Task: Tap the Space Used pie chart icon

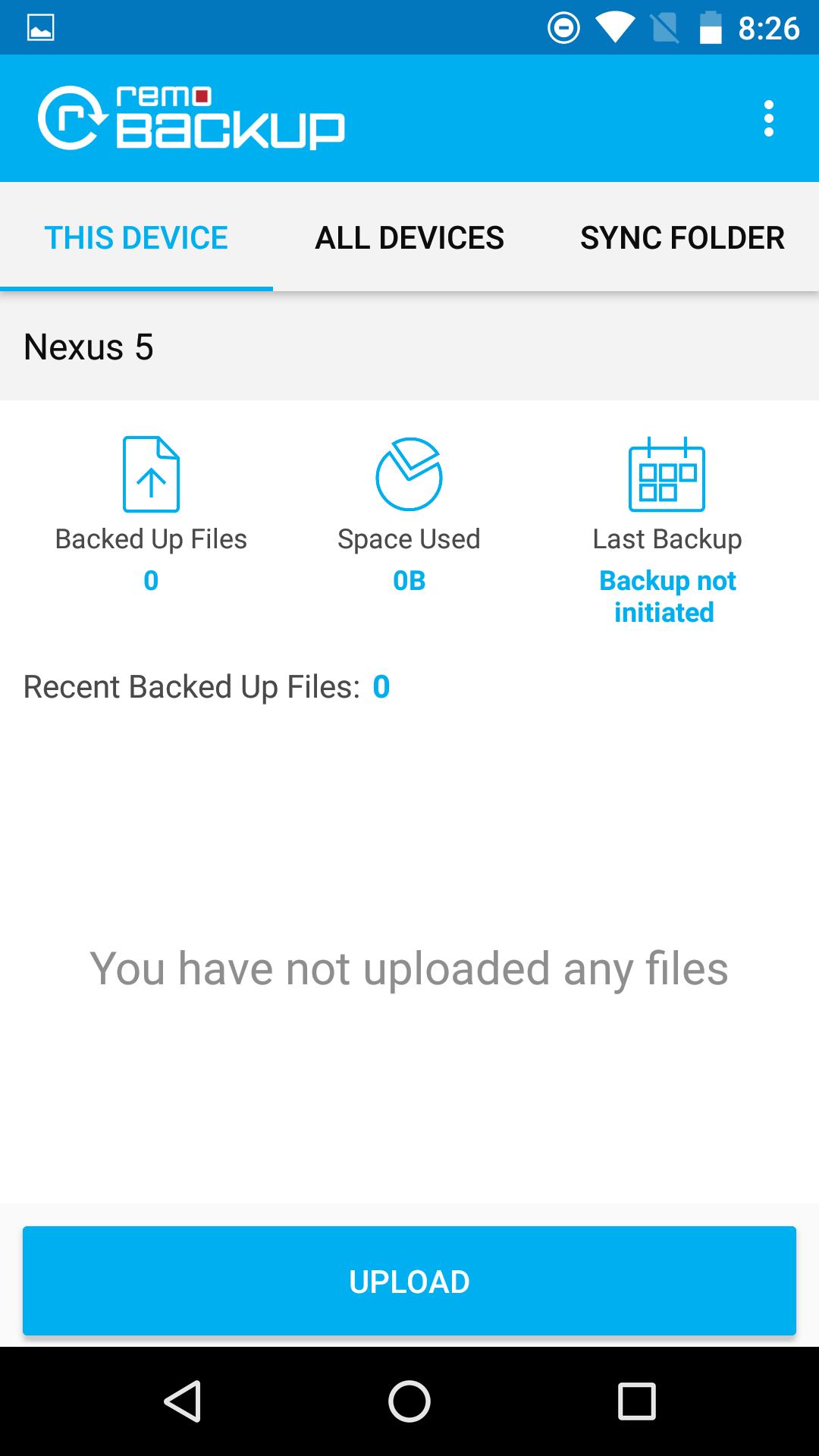Action: pyautogui.click(x=409, y=474)
